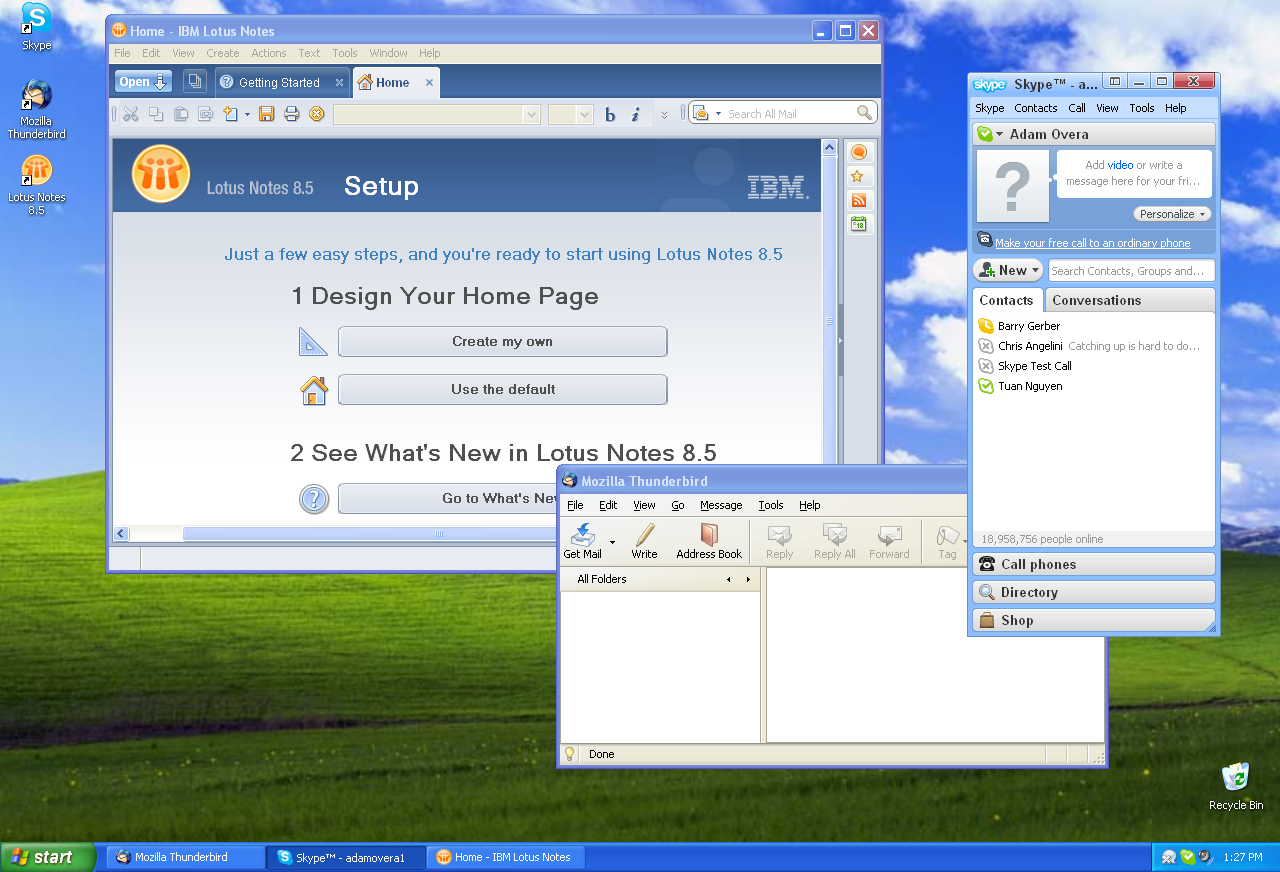This screenshot has width=1280, height=872.
Task: Click the Save floppy disk icon in Lotus Notes
Action: point(267,114)
